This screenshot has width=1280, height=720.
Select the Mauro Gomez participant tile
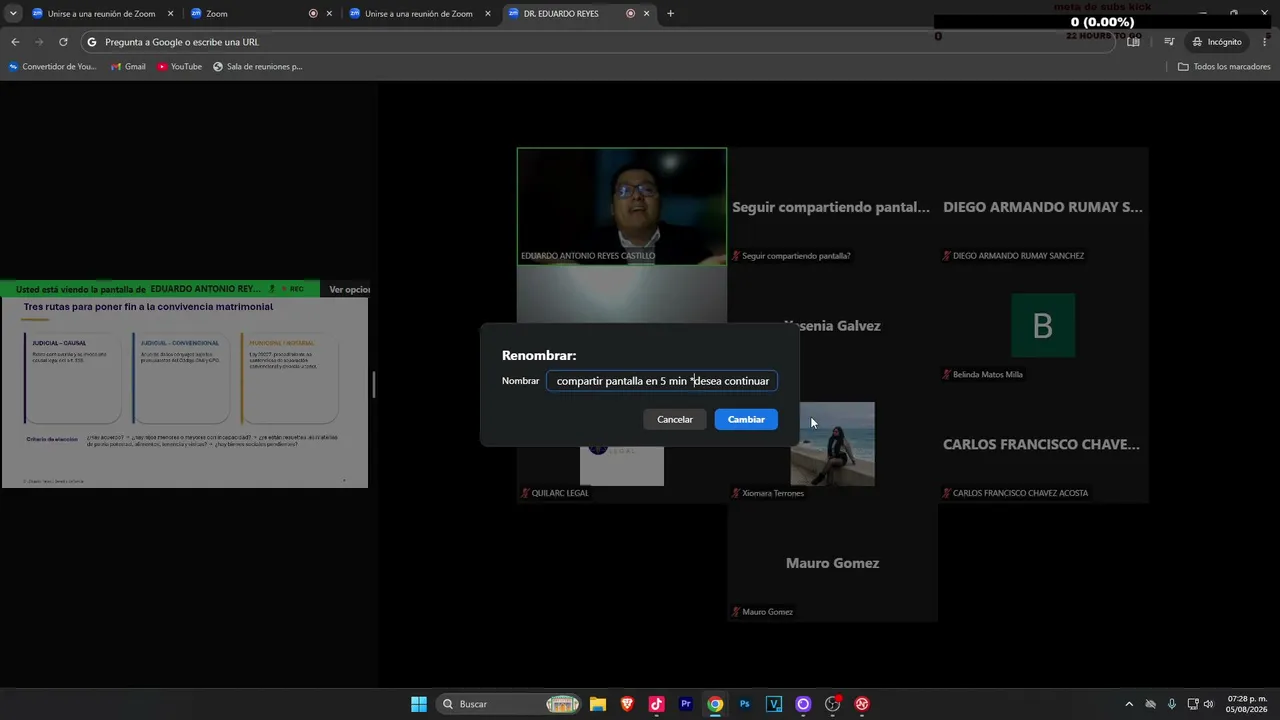pyautogui.click(x=832, y=563)
